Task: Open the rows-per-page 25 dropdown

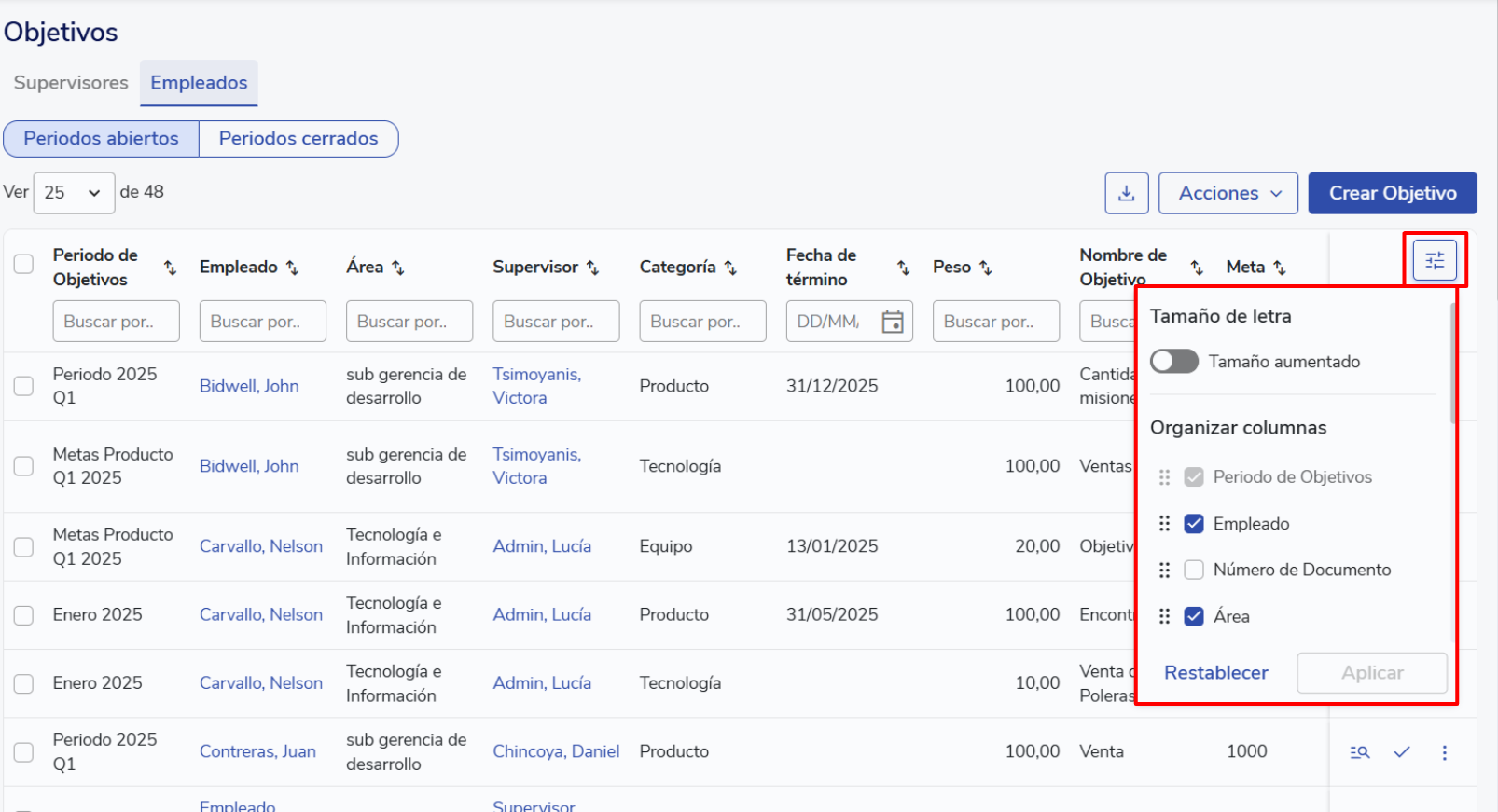Action: pos(74,193)
